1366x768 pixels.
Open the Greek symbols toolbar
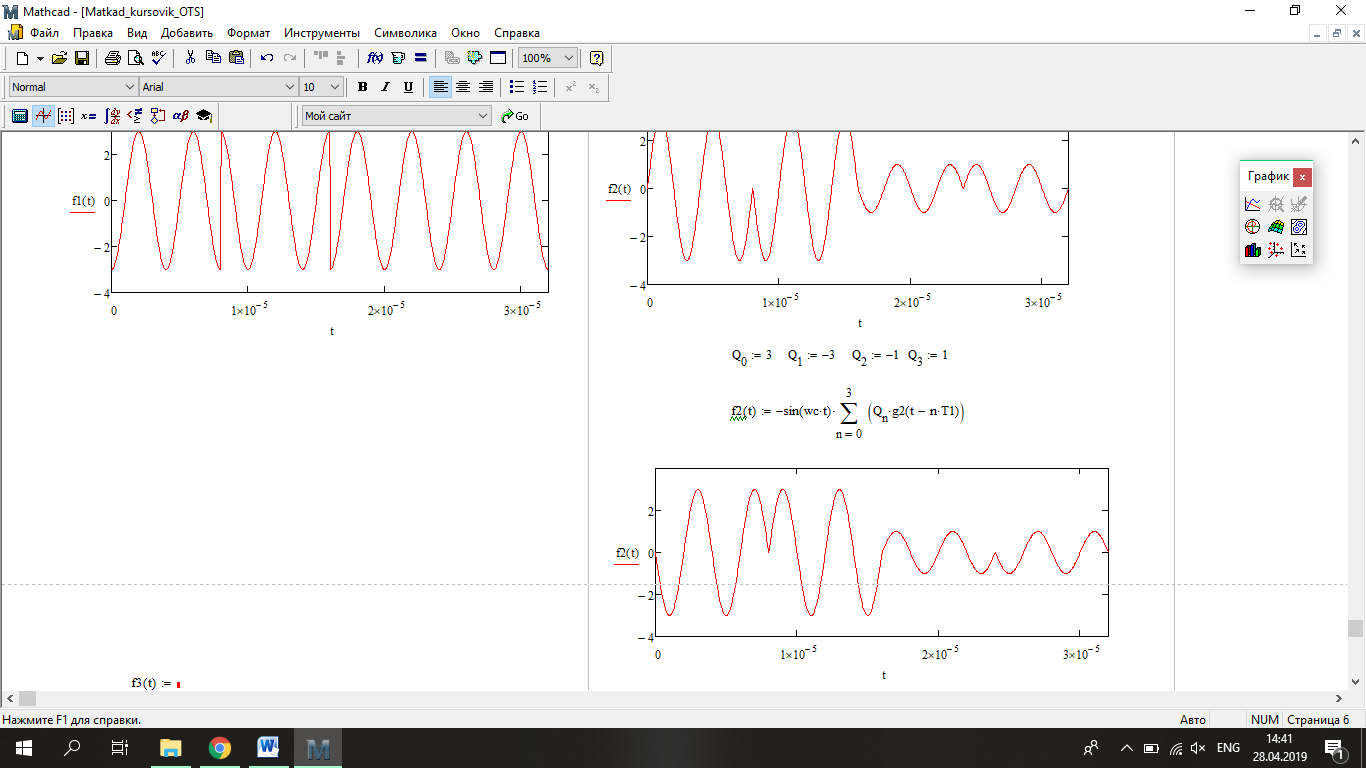[181, 116]
